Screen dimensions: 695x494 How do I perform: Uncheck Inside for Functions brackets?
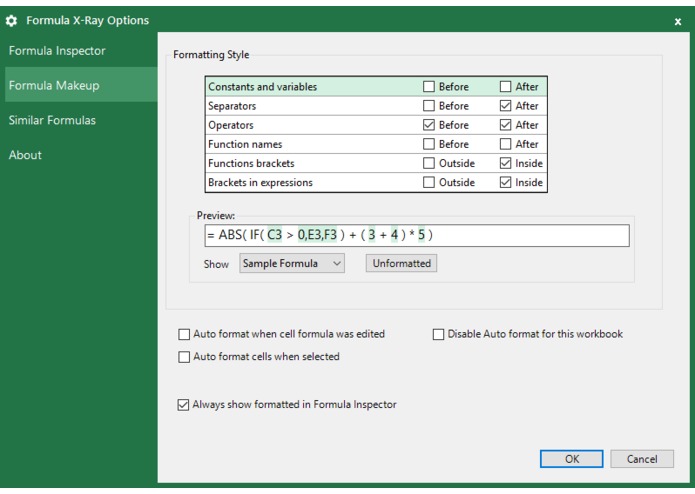pos(505,163)
